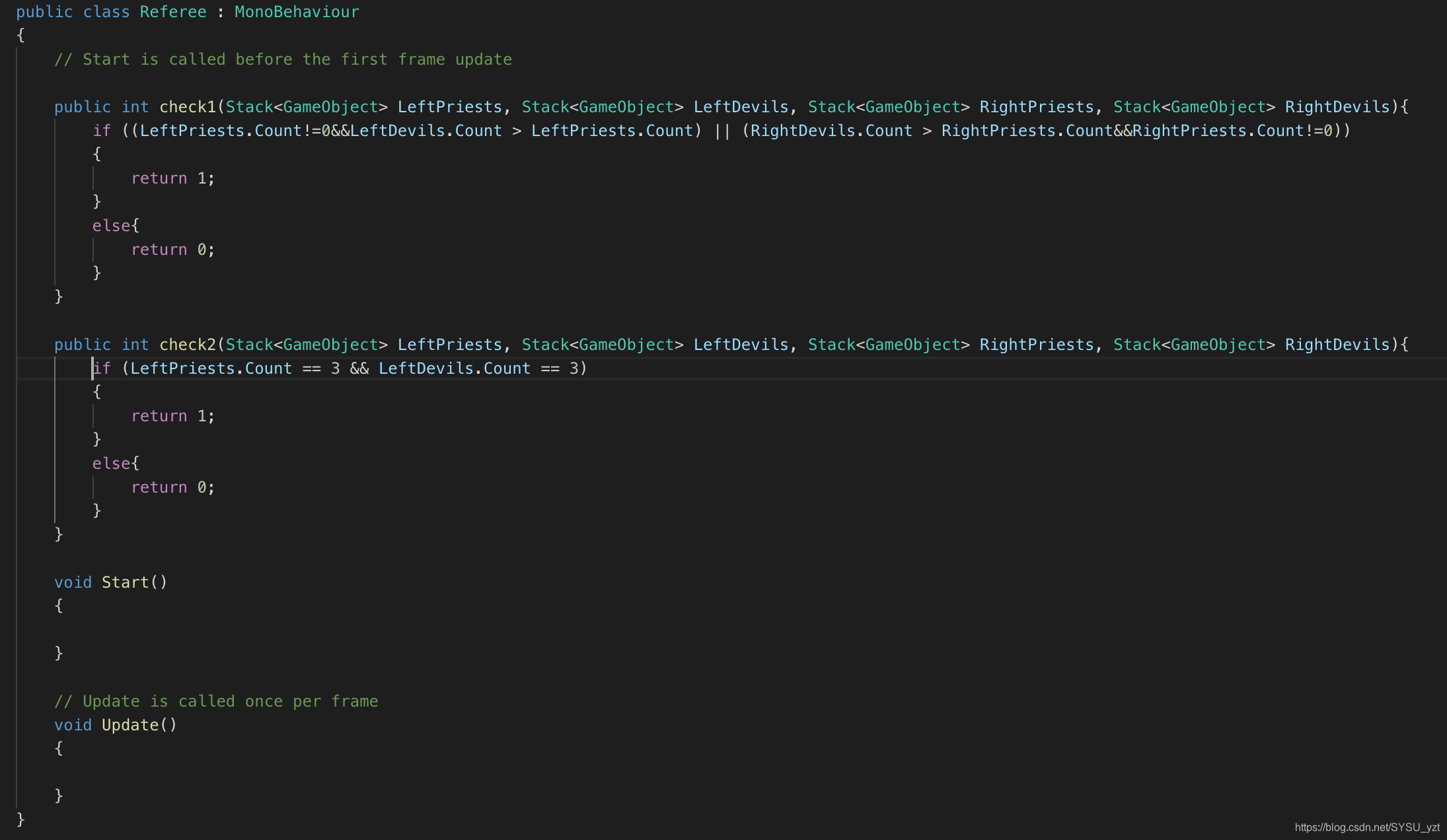
Task: Click RightPriests parameter in check1 signature
Action: pyautogui.click(x=1037, y=107)
